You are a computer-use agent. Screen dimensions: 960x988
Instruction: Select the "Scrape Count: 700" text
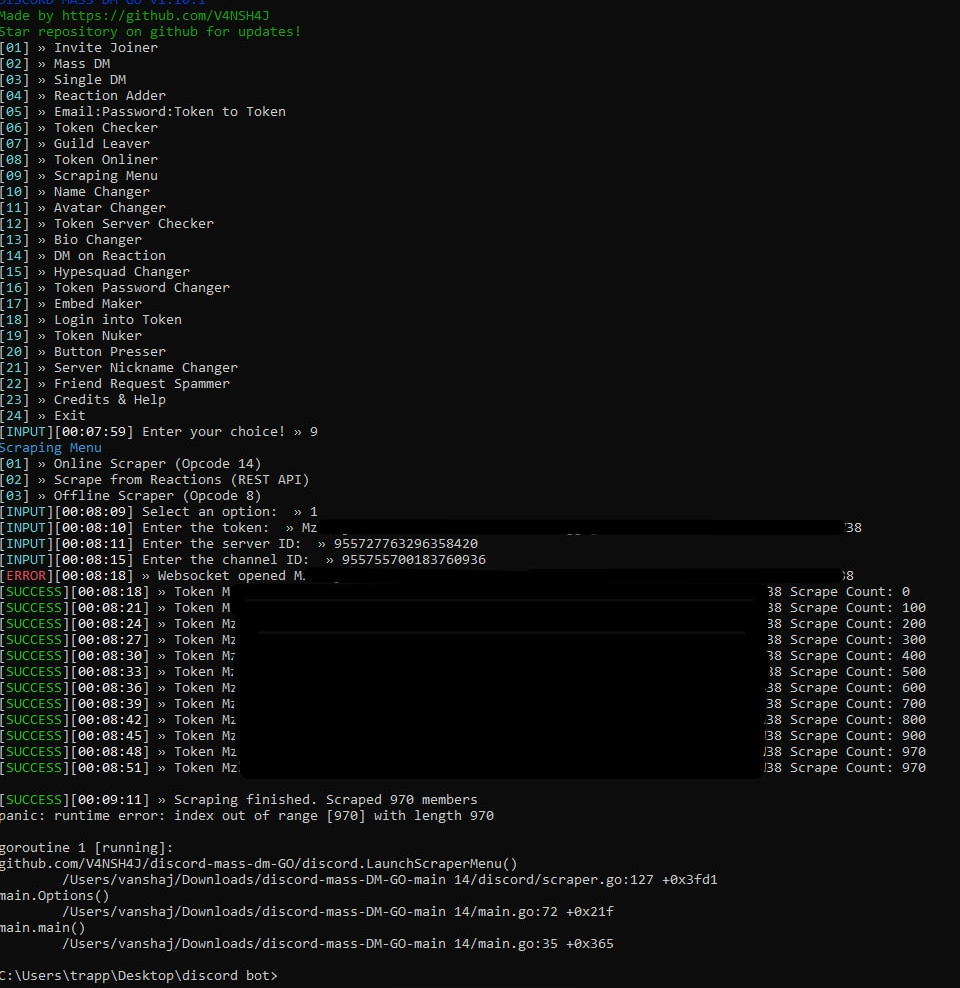click(859, 704)
